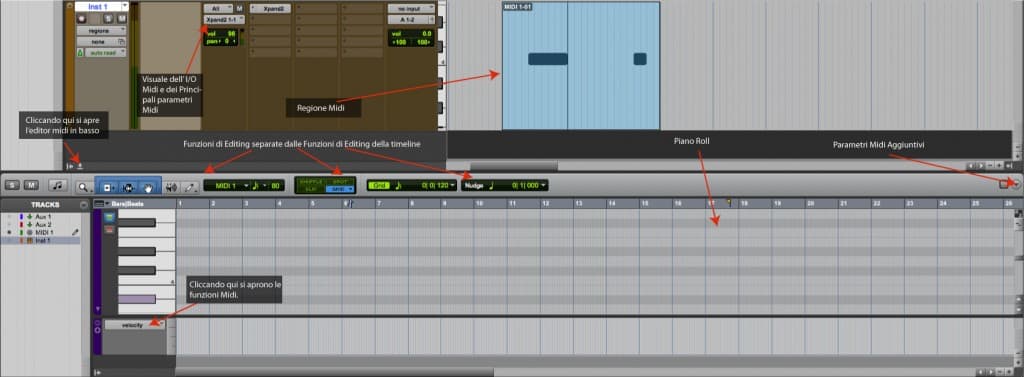This screenshot has height=377, width=1024.
Task: Select Slip edit mode
Action: click(310, 189)
